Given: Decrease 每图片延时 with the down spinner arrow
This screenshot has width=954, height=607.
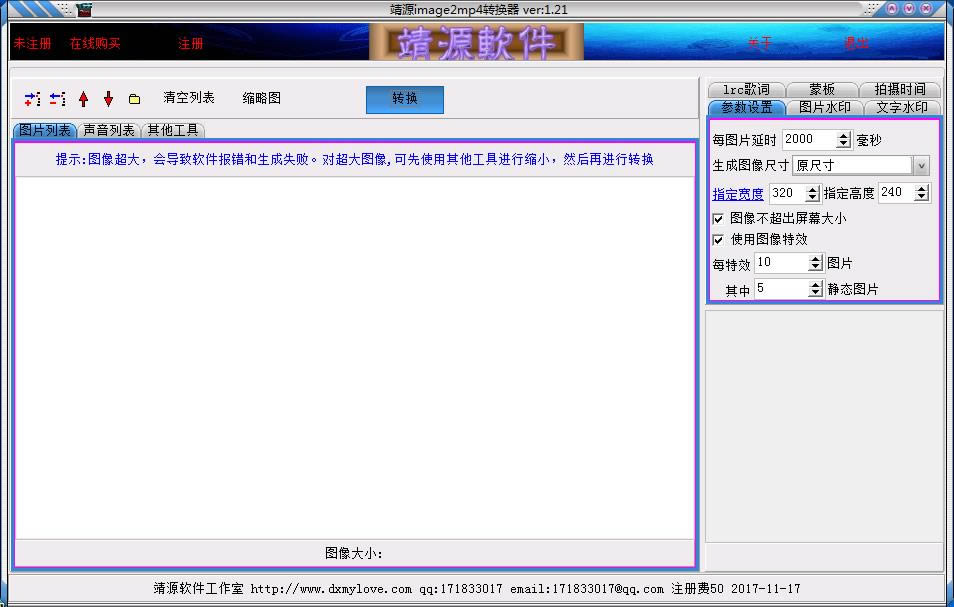Looking at the screenshot, I should [x=843, y=144].
